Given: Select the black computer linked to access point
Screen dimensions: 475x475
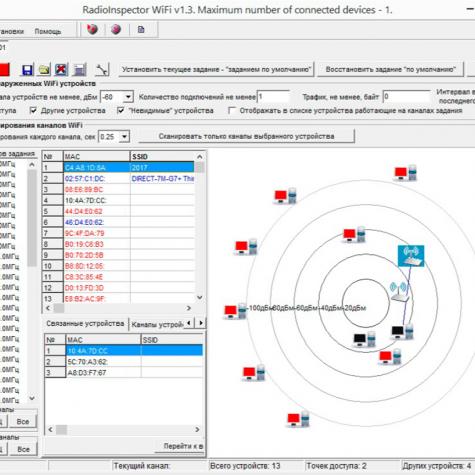Looking at the screenshot, I should [402, 331].
